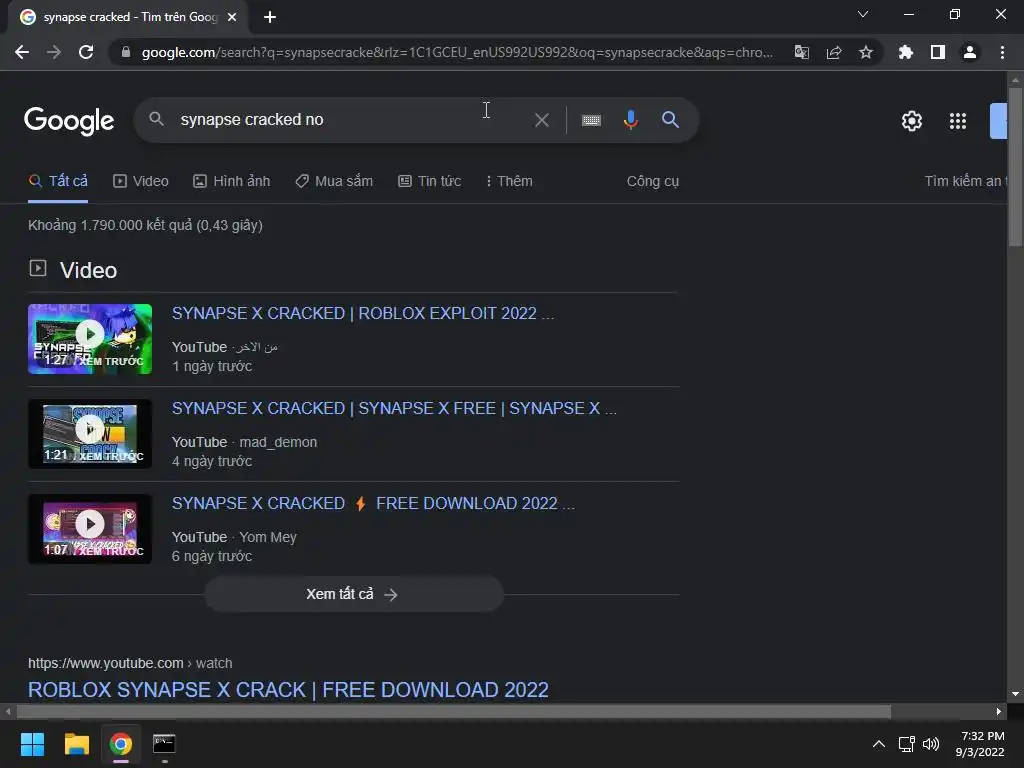Click the vertical scrollbar thumb
This screenshot has width=1024, height=768.
1015,167
